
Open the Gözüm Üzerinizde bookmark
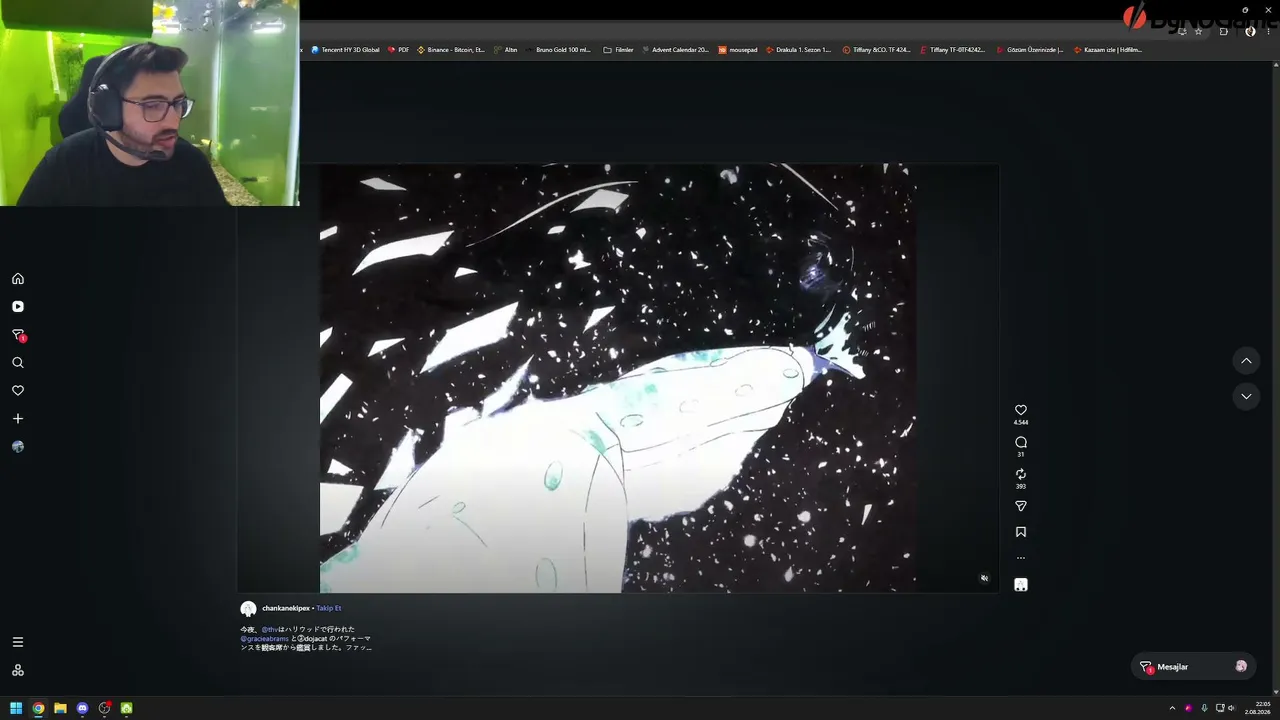coord(1030,50)
